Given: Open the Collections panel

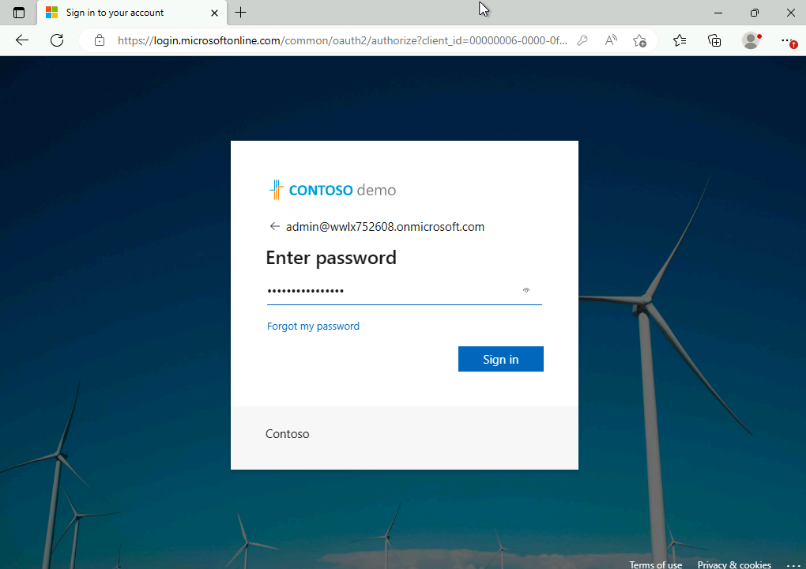Looking at the screenshot, I should (x=714, y=41).
